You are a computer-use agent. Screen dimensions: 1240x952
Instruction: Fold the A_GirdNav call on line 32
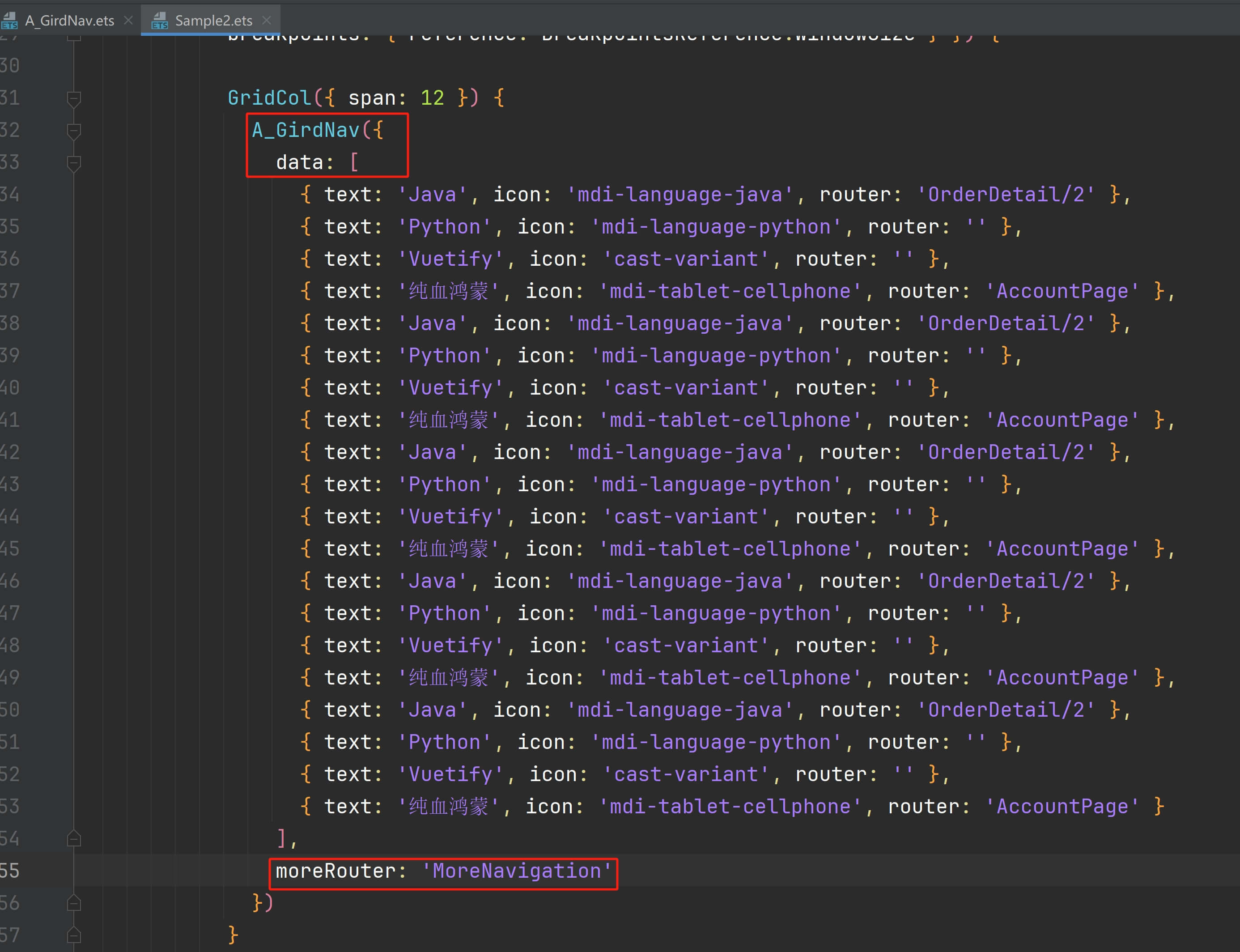click(x=74, y=132)
